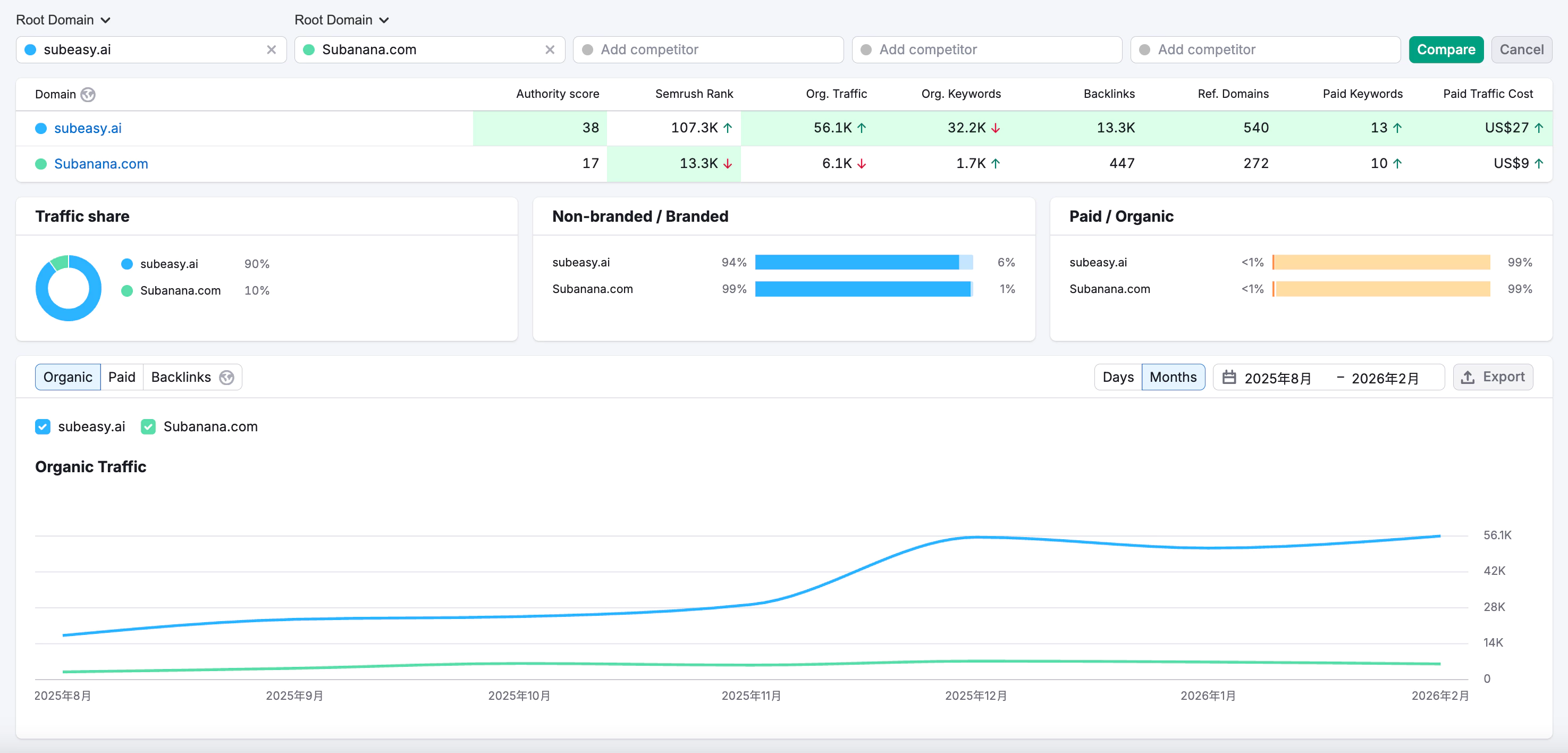The height and width of the screenshot is (753, 1568).
Task: Focus the second Add competitor input
Action: click(x=987, y=49)
